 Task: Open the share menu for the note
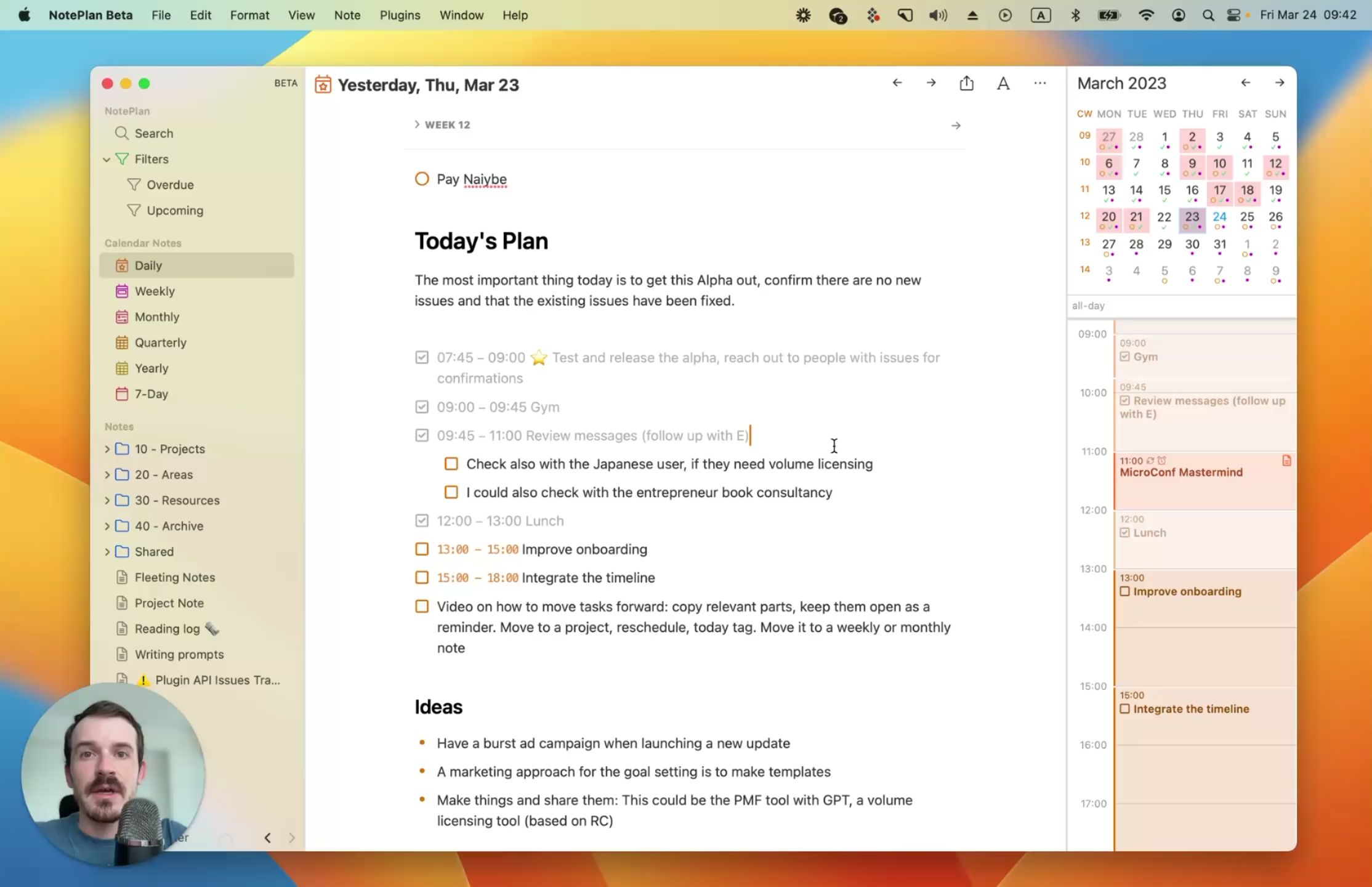coord(966,83)
